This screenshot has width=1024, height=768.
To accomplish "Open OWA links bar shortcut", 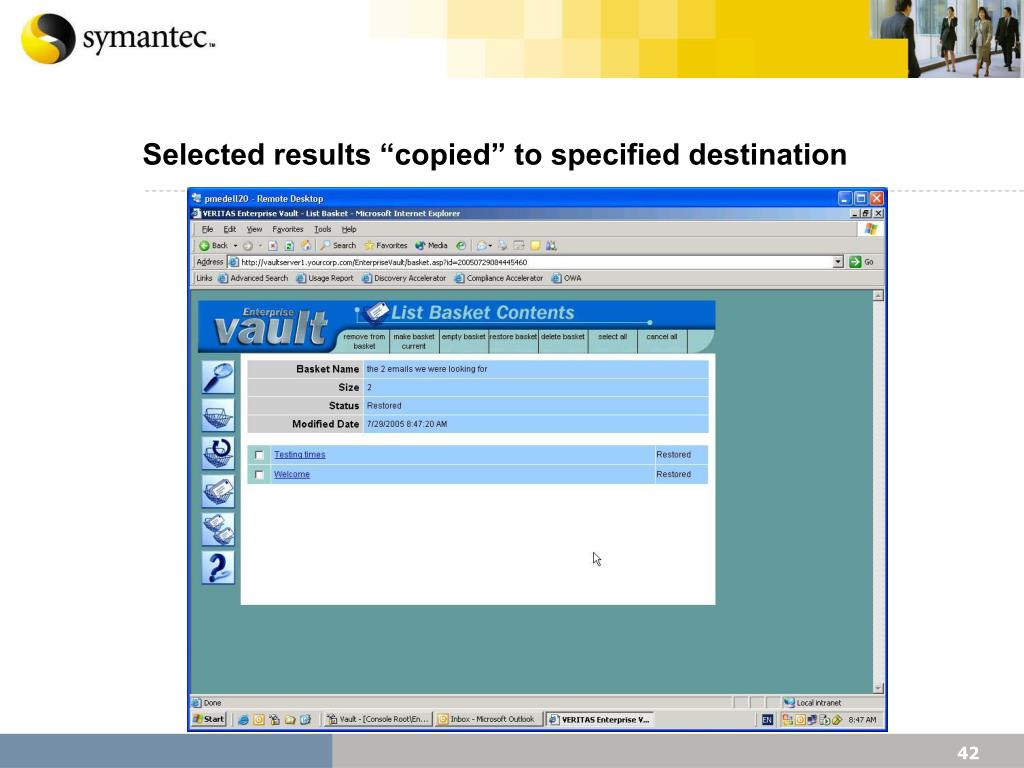I will (567, 278).
